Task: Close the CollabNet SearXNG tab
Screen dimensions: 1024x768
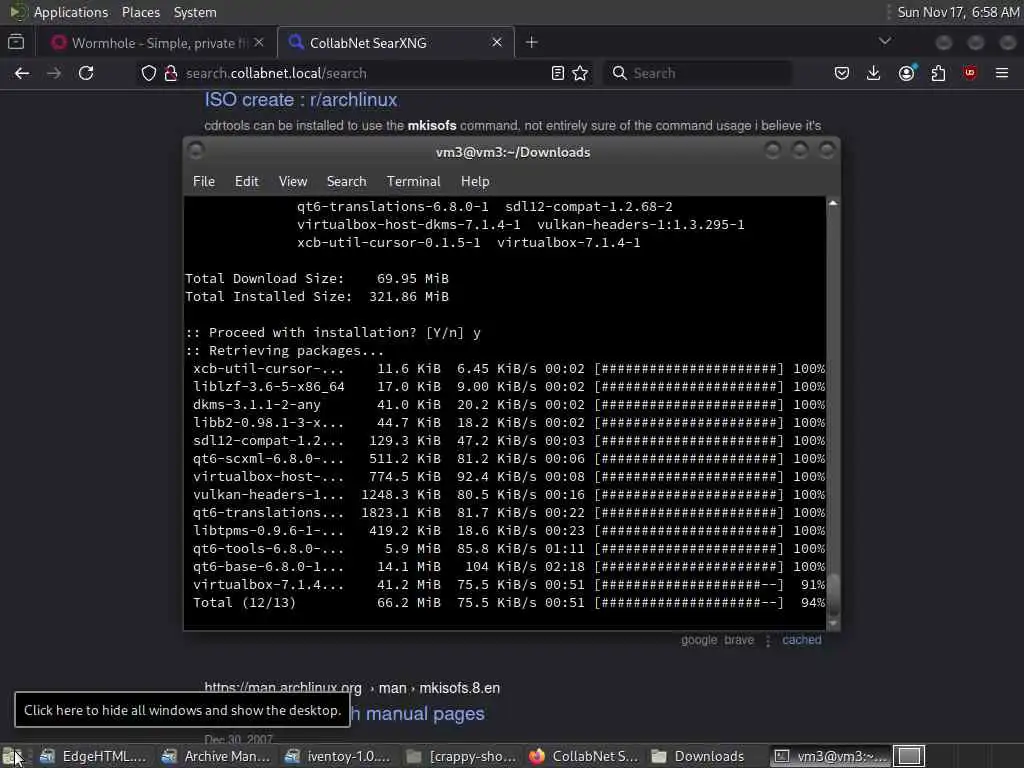Action: 497,42
